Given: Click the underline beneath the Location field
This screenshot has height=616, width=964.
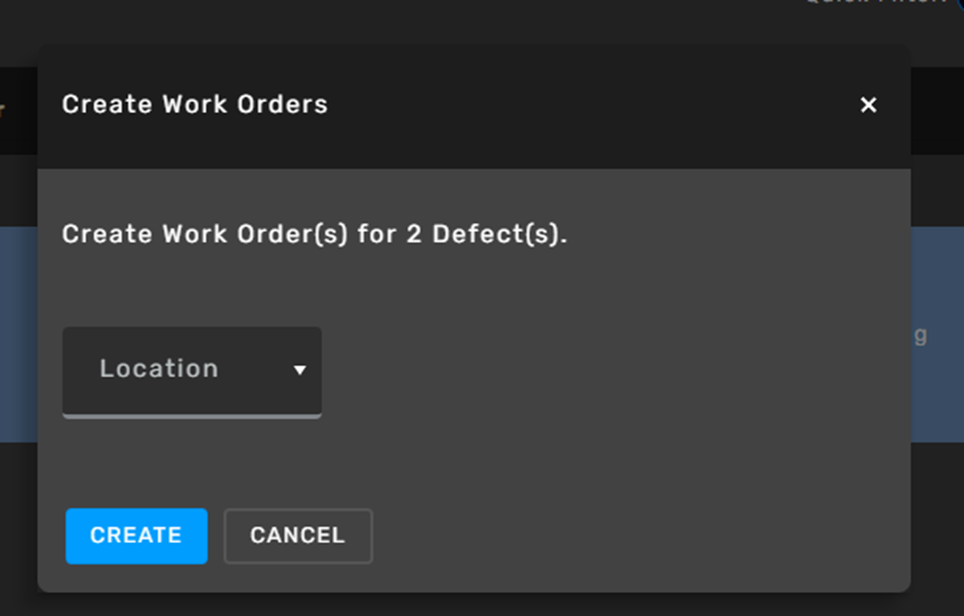Looking at the screenshot, I should 192,416.
